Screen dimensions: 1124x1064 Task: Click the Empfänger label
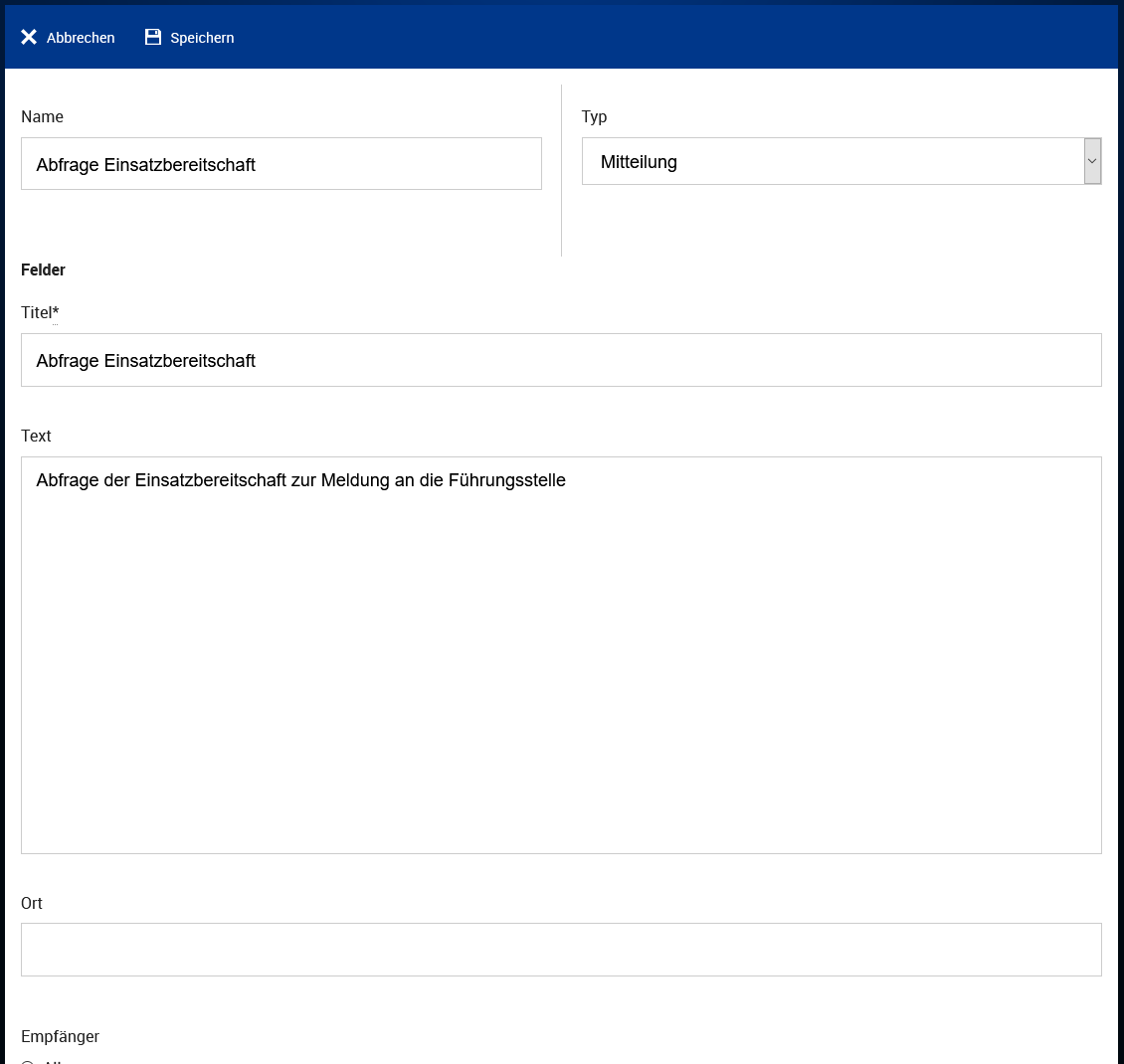[x=61, y=1037]
